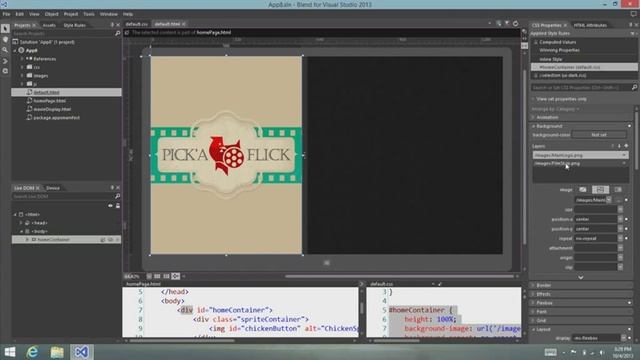Select the no-image background option icon
The image size is (640, 360).
pyautogui.click(x=582, y=189)
